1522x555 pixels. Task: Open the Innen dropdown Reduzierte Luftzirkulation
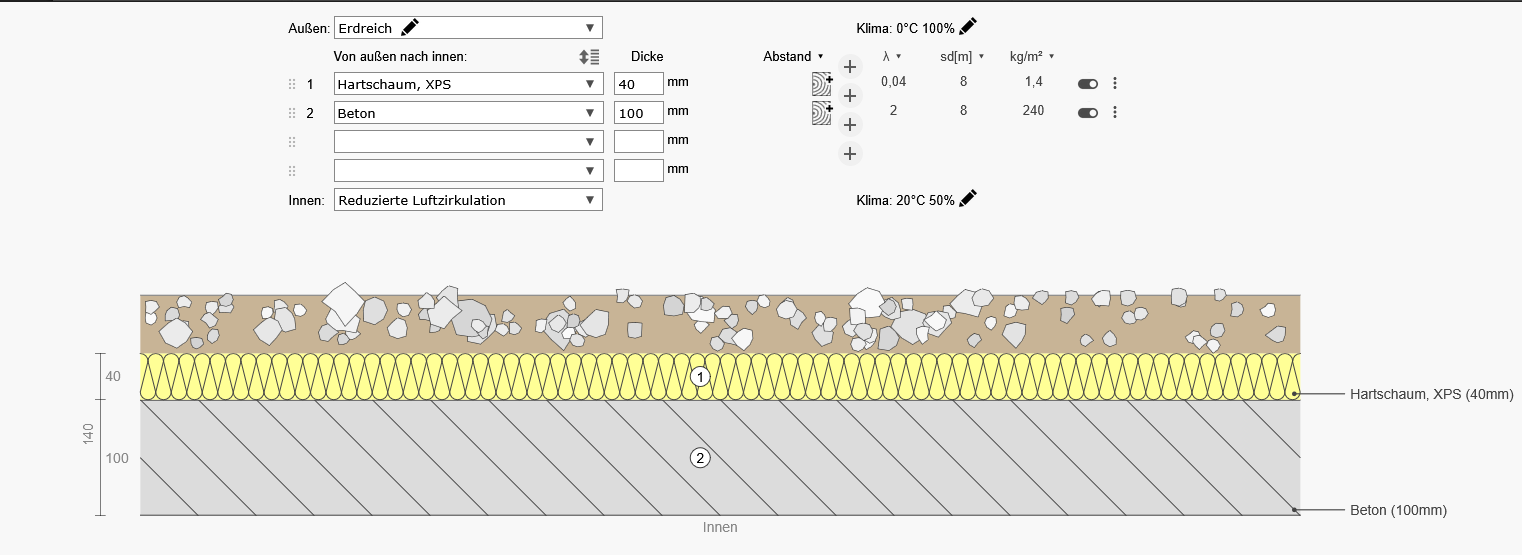click(468, 199)
